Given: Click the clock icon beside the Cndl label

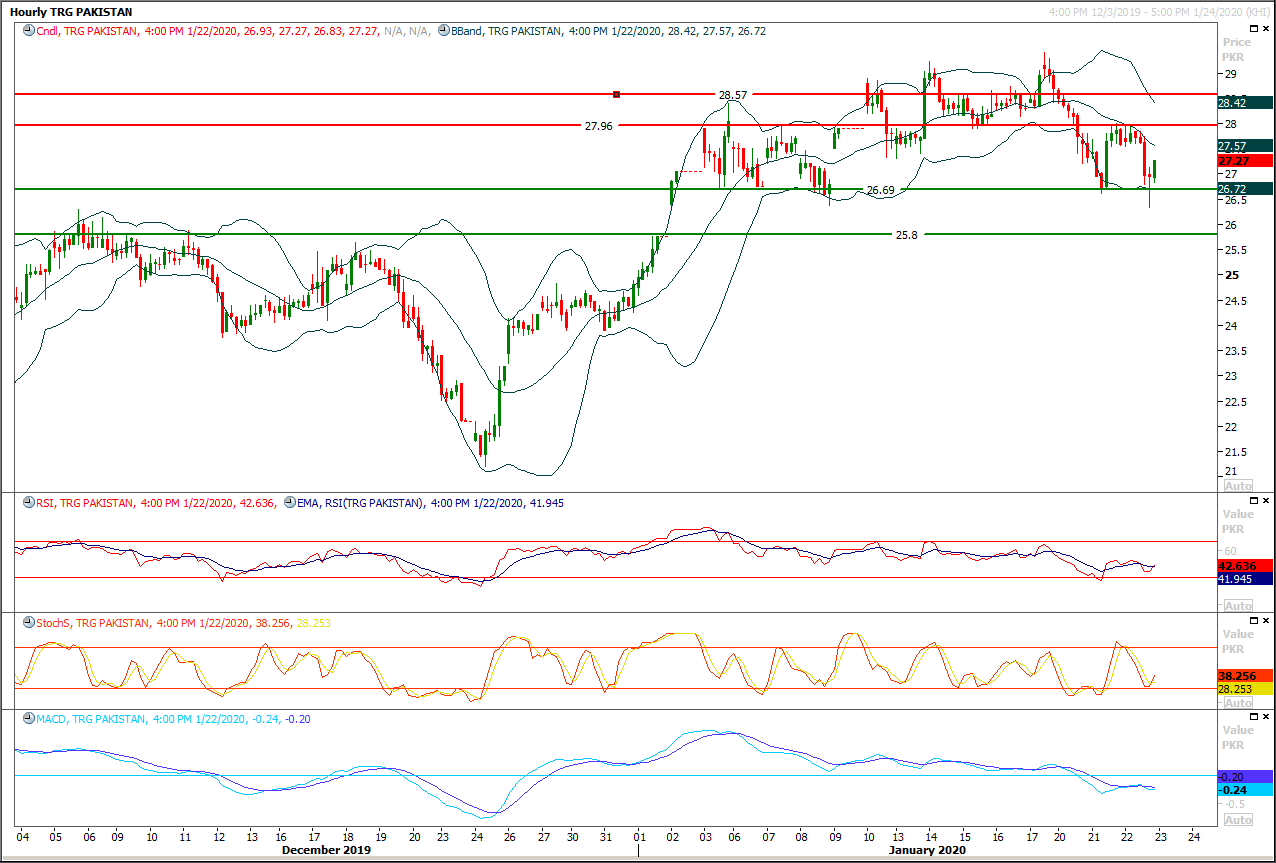Looking at the screenshot, I should click(27, 31).
